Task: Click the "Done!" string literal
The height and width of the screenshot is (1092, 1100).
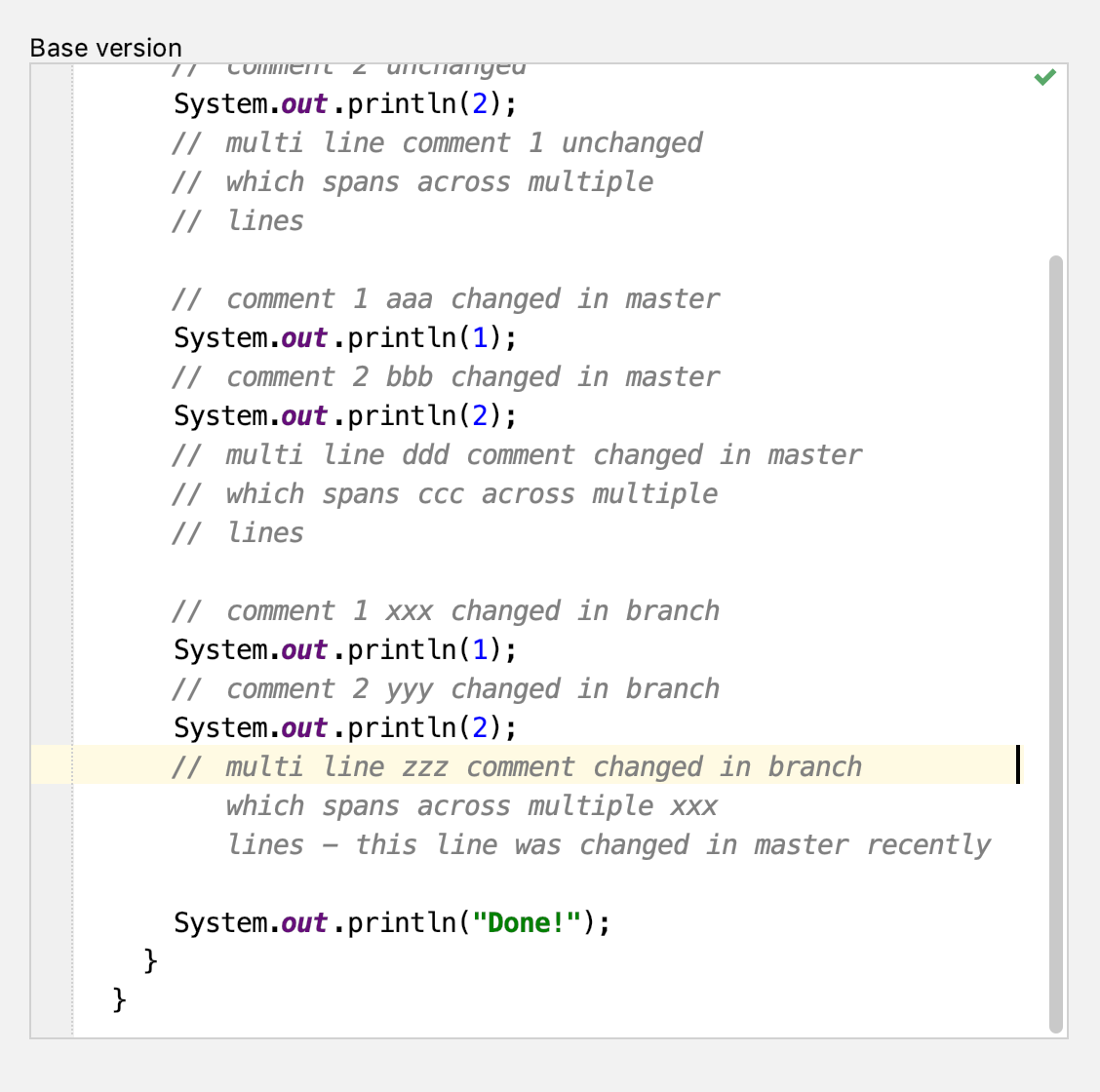Action: coord(527,923)
